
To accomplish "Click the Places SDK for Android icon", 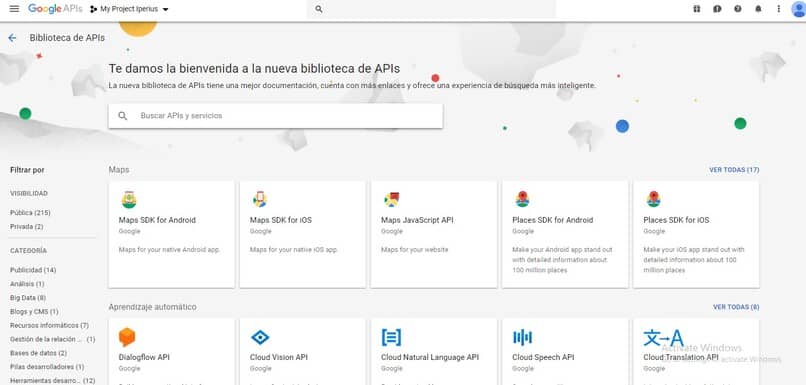I will (x=523, y=199).
